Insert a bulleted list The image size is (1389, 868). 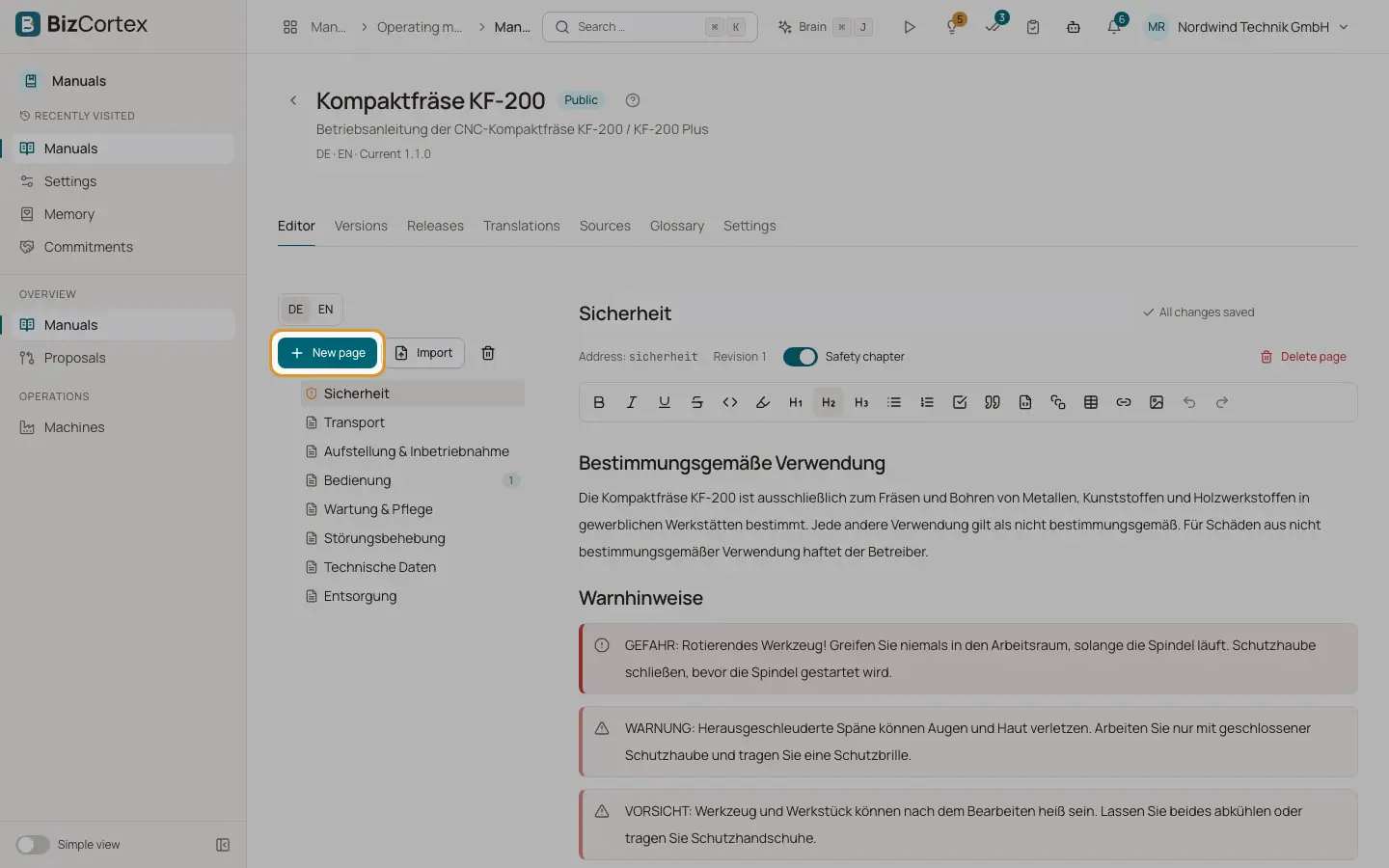click(x=894, y=402)
